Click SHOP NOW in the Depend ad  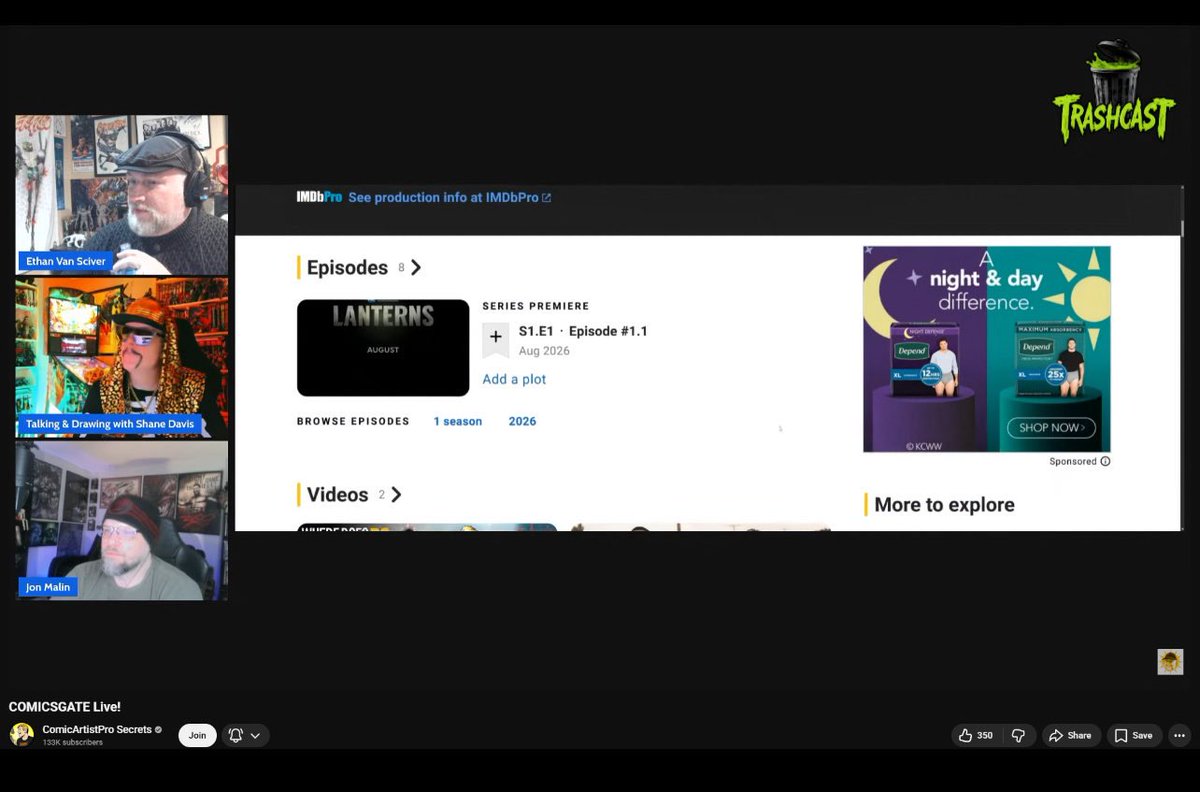(1050, 428)
